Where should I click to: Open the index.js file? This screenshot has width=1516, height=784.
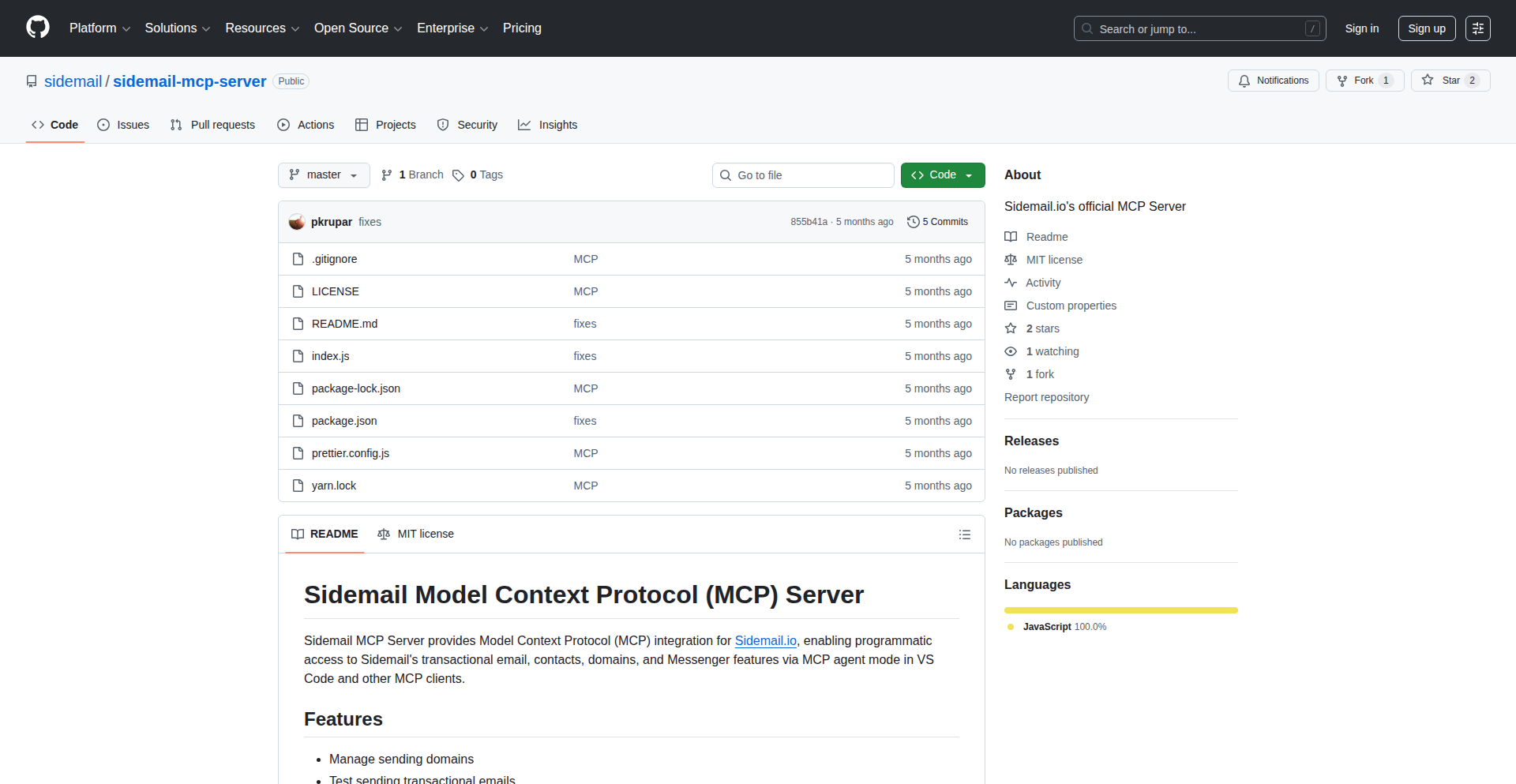tap(330, 356)
